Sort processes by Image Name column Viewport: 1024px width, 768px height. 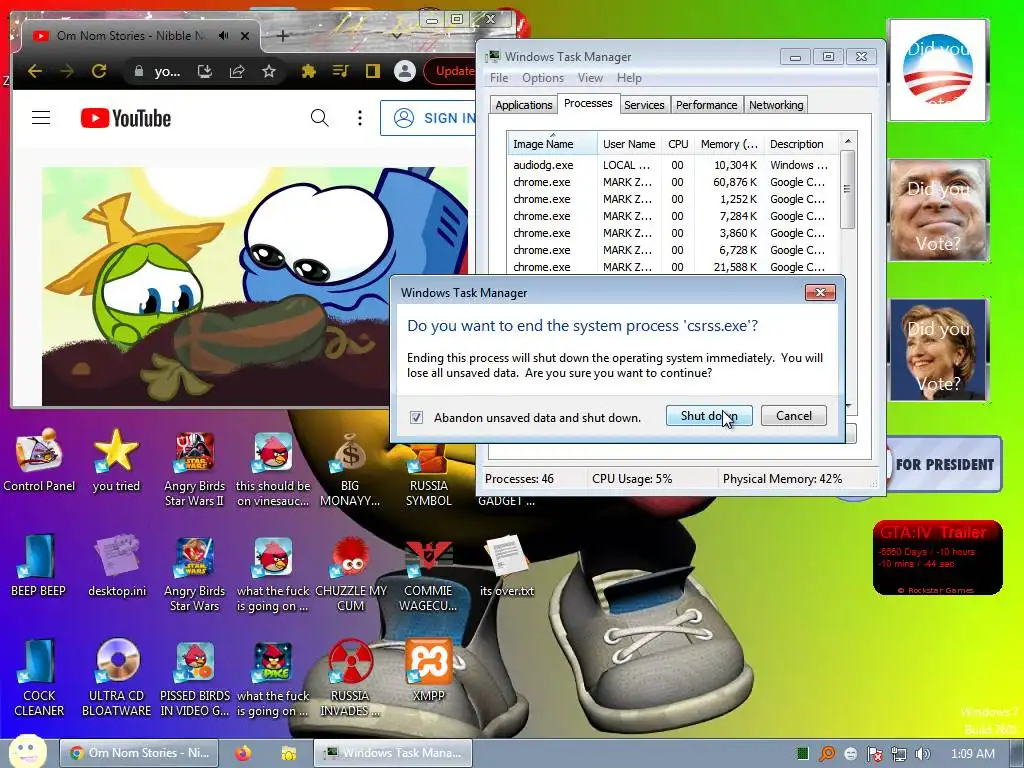[552, 144]
